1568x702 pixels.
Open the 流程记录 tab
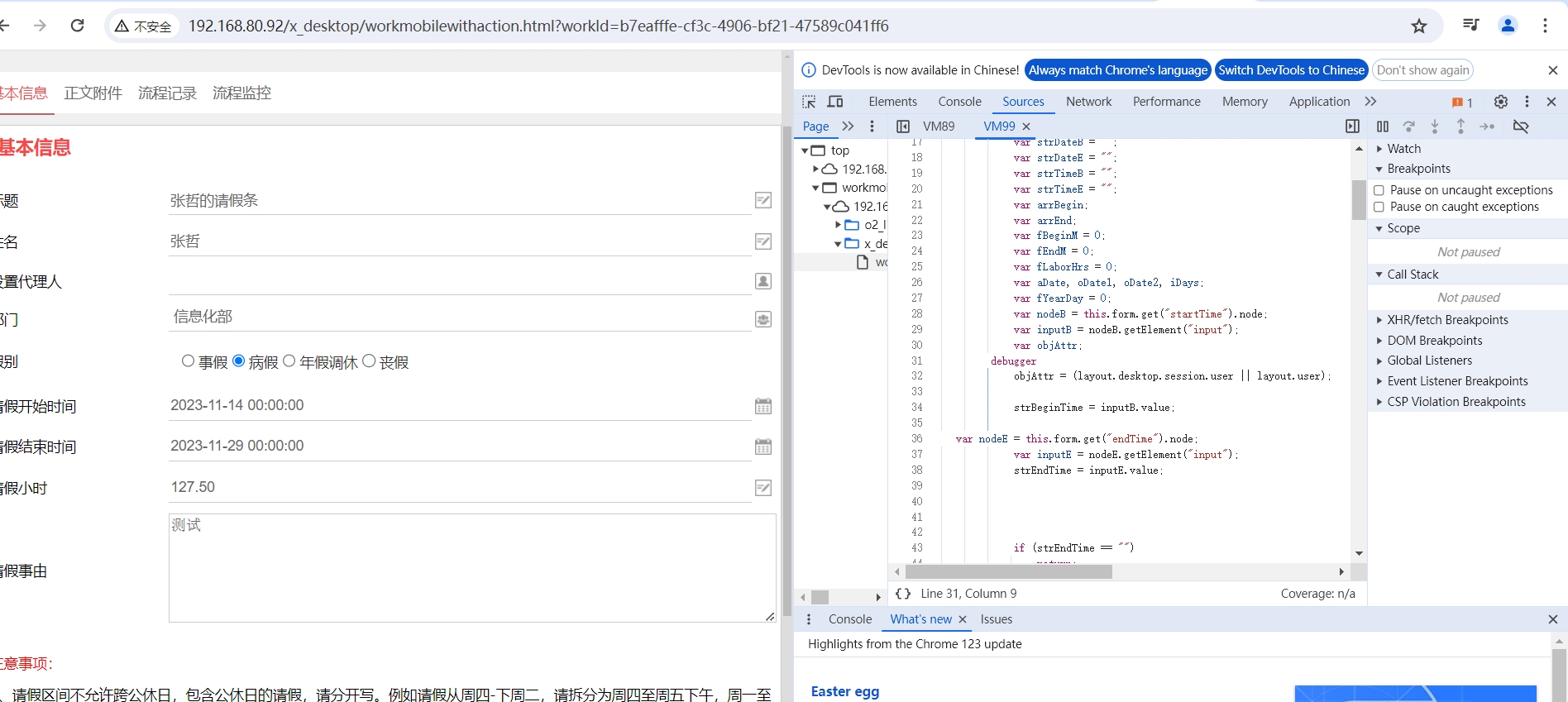click(x=167, y=93)
